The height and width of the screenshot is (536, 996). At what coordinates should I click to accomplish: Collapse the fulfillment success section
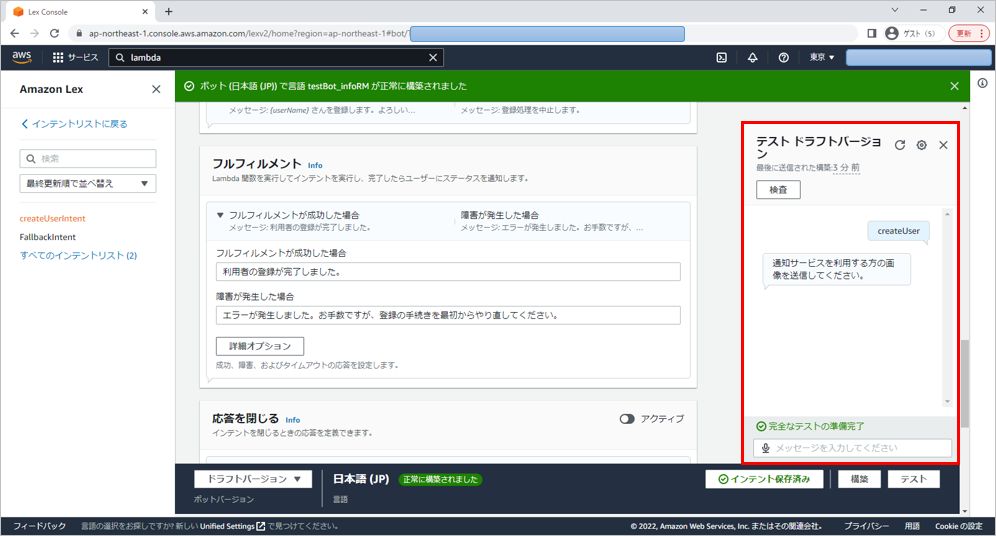pos(220,215)
